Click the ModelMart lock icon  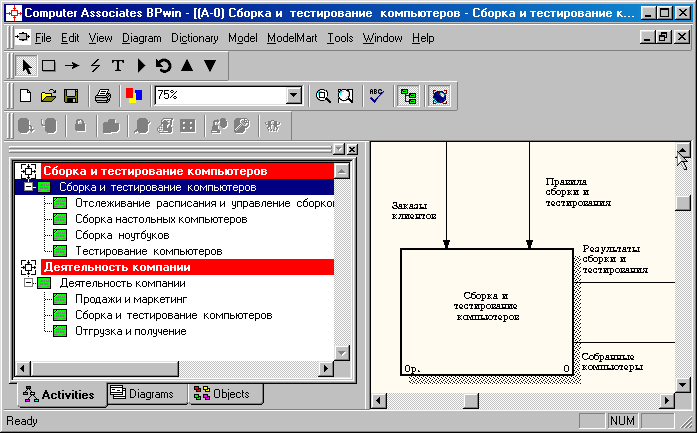80,126
